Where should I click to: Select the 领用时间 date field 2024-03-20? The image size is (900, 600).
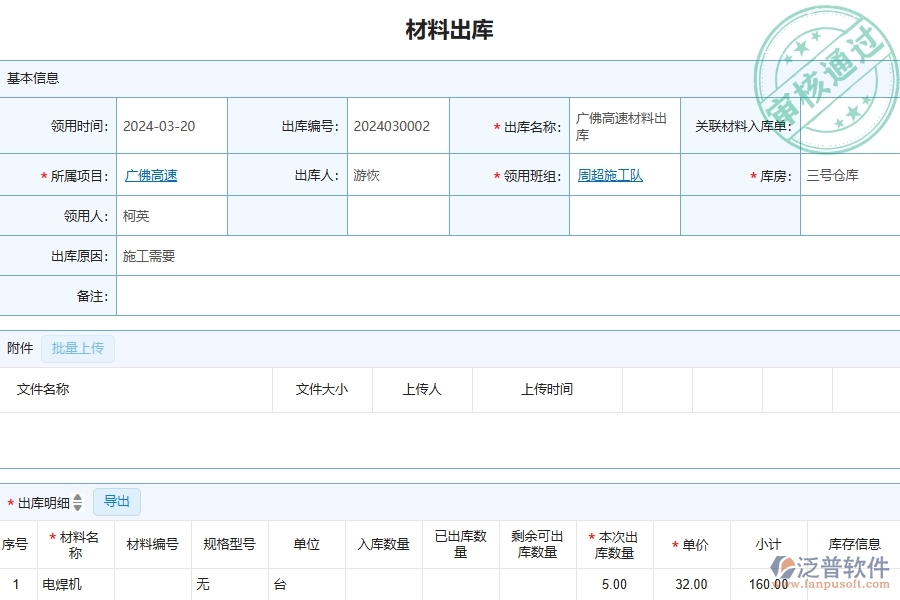(170, 125)
